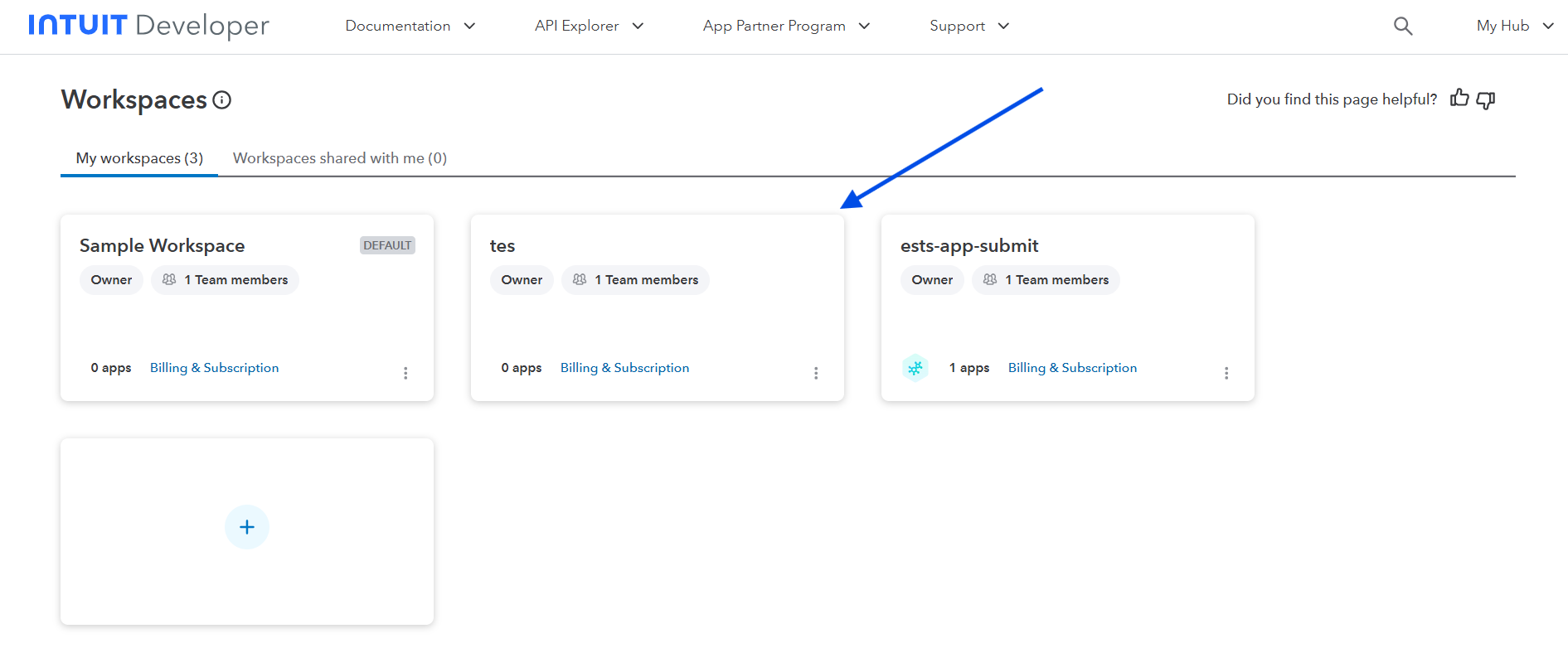
Task: Click the thumbs up helpful icon
Action: pyautogui.click(x=1459, y=99)
